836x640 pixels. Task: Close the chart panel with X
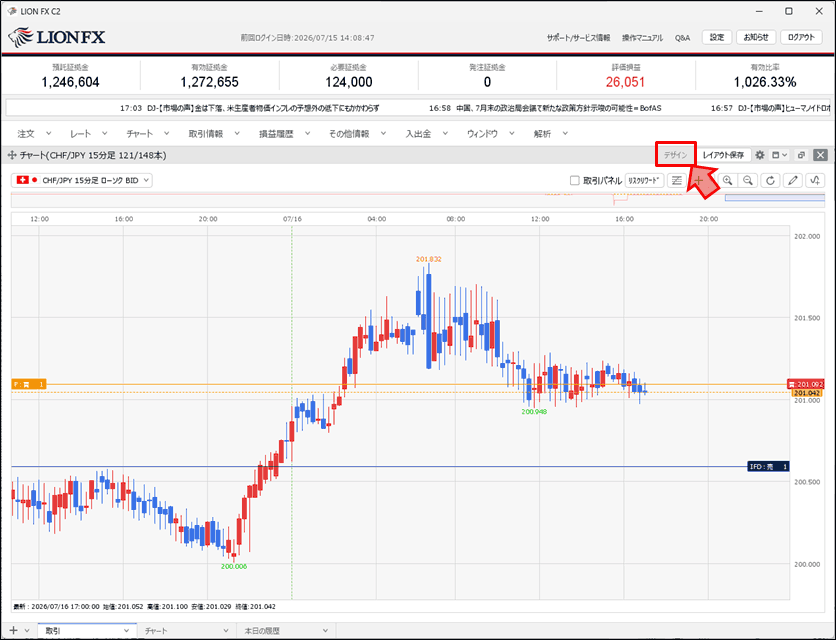(820, 155)
